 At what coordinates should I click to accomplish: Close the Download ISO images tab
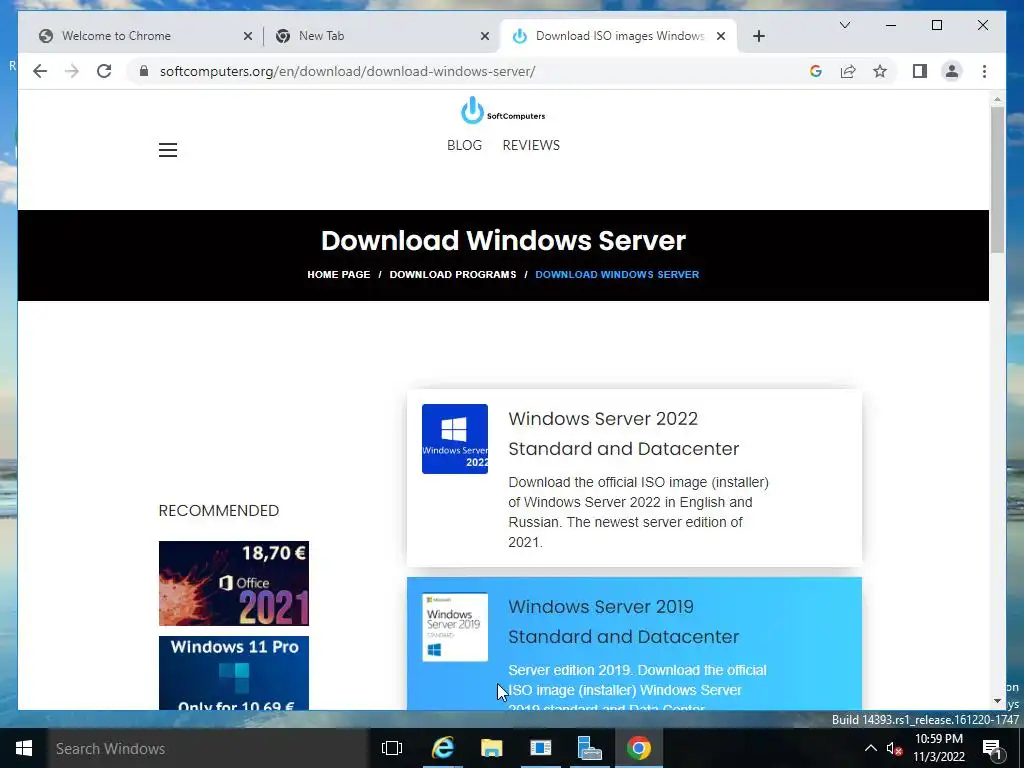tap(720, 36)
